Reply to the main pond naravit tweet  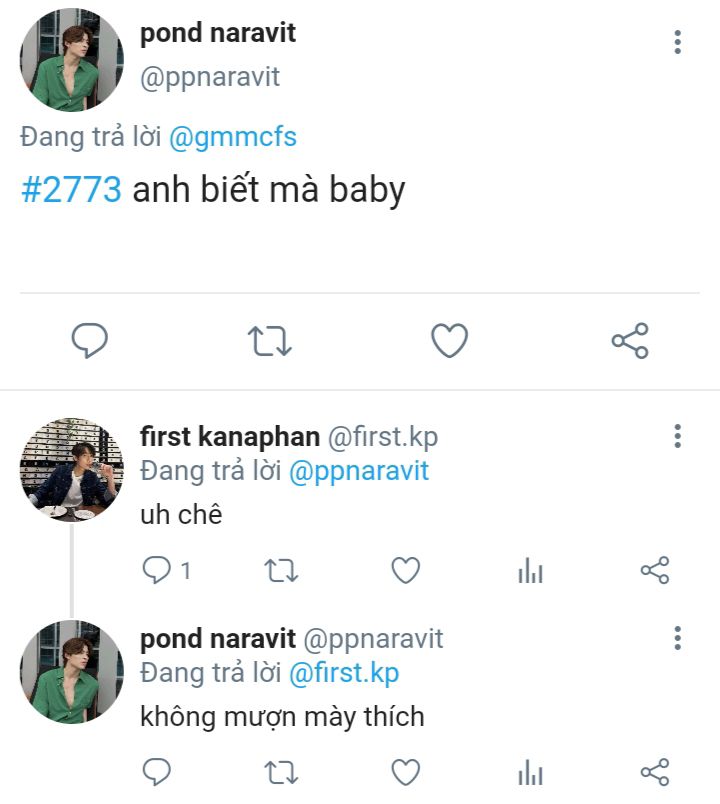90,342
